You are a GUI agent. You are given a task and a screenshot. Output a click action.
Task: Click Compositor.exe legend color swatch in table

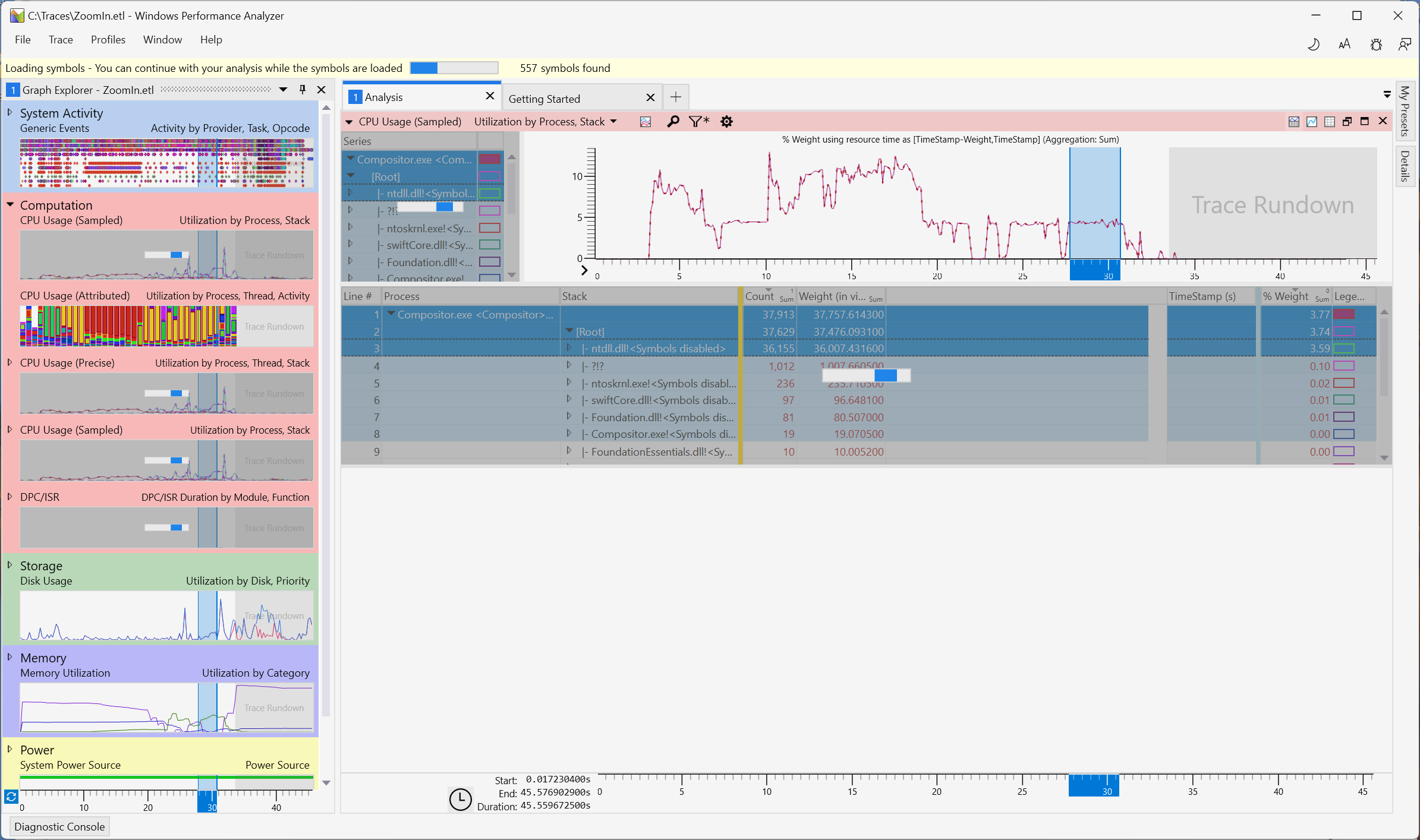pos(1344,314)
